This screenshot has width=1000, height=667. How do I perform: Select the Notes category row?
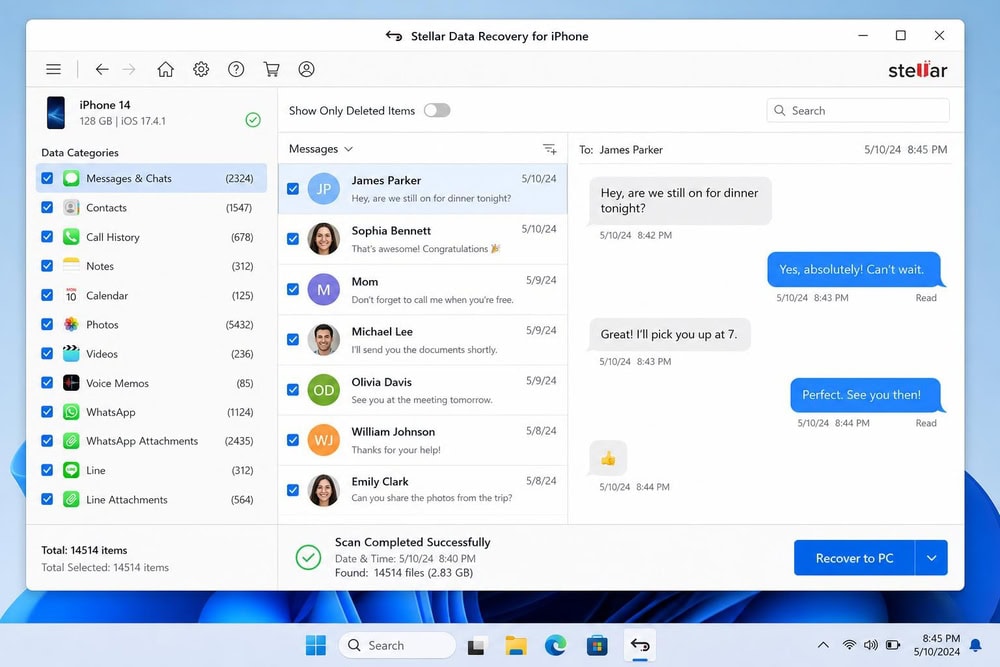pyautogui.click(x=151, y=266)
